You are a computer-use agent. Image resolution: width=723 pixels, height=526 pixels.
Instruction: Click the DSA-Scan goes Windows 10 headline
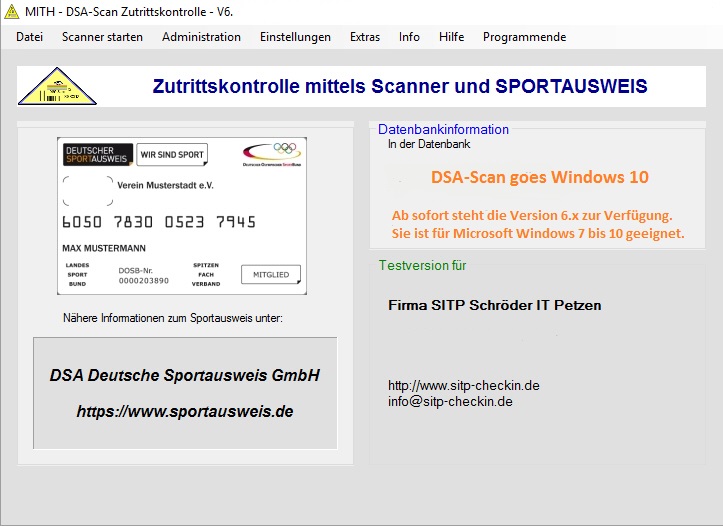pyautogui.click(x=539, y=177)
